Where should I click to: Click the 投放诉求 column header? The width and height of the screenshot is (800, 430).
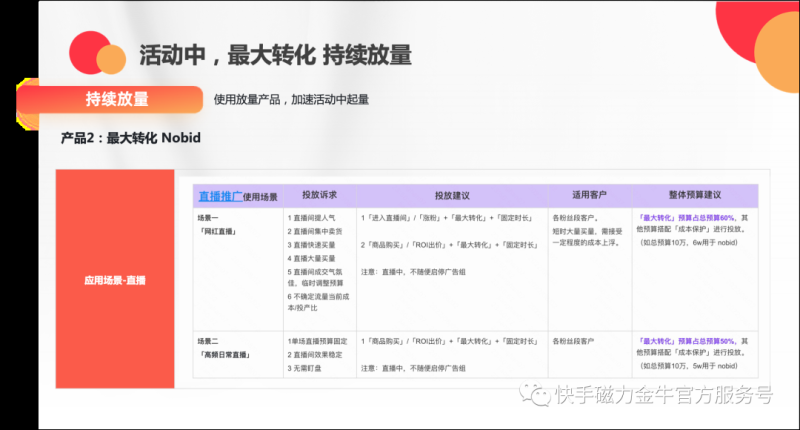(319, 195)
